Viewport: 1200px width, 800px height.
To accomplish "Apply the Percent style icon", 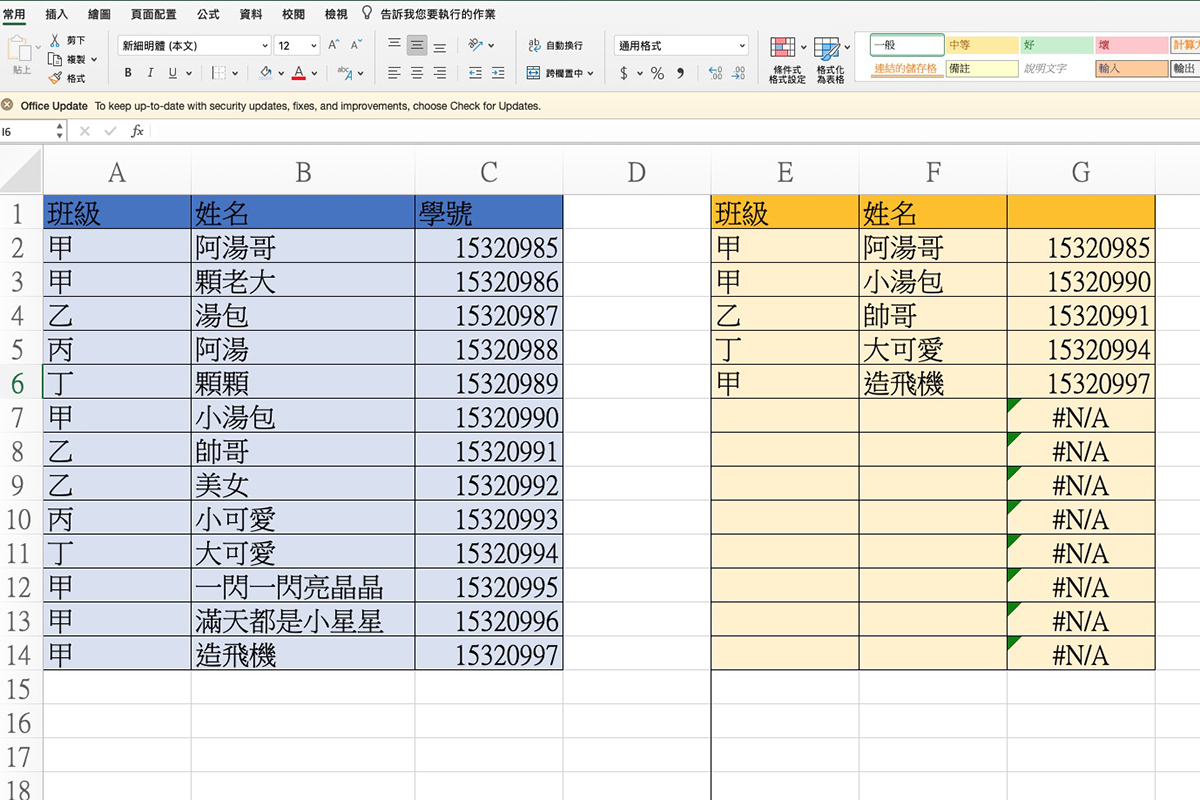I will [x=657, y=72].
